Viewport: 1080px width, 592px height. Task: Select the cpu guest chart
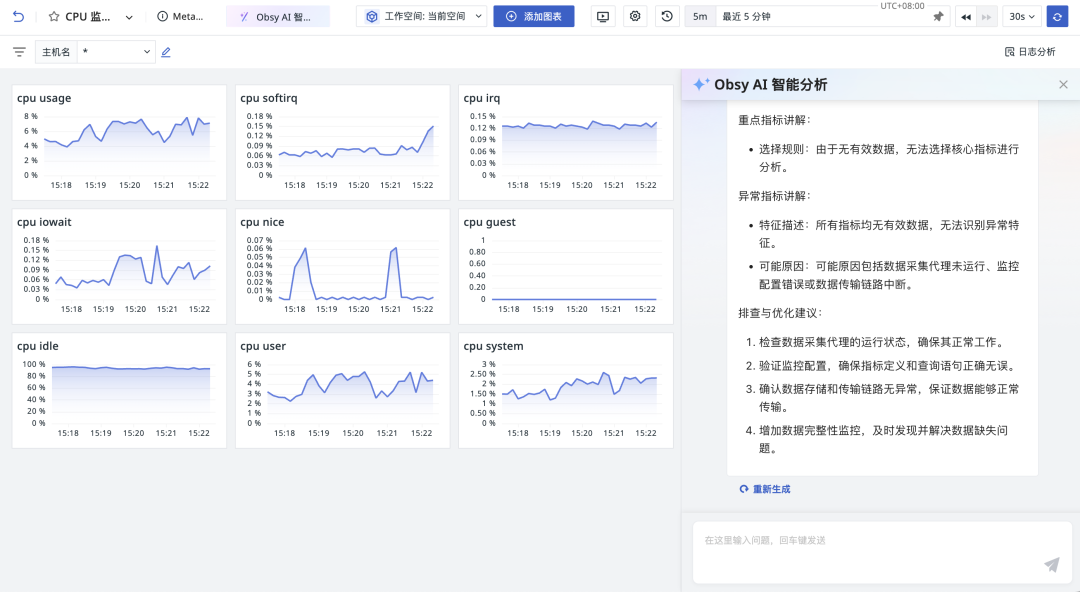coord(566,267)
